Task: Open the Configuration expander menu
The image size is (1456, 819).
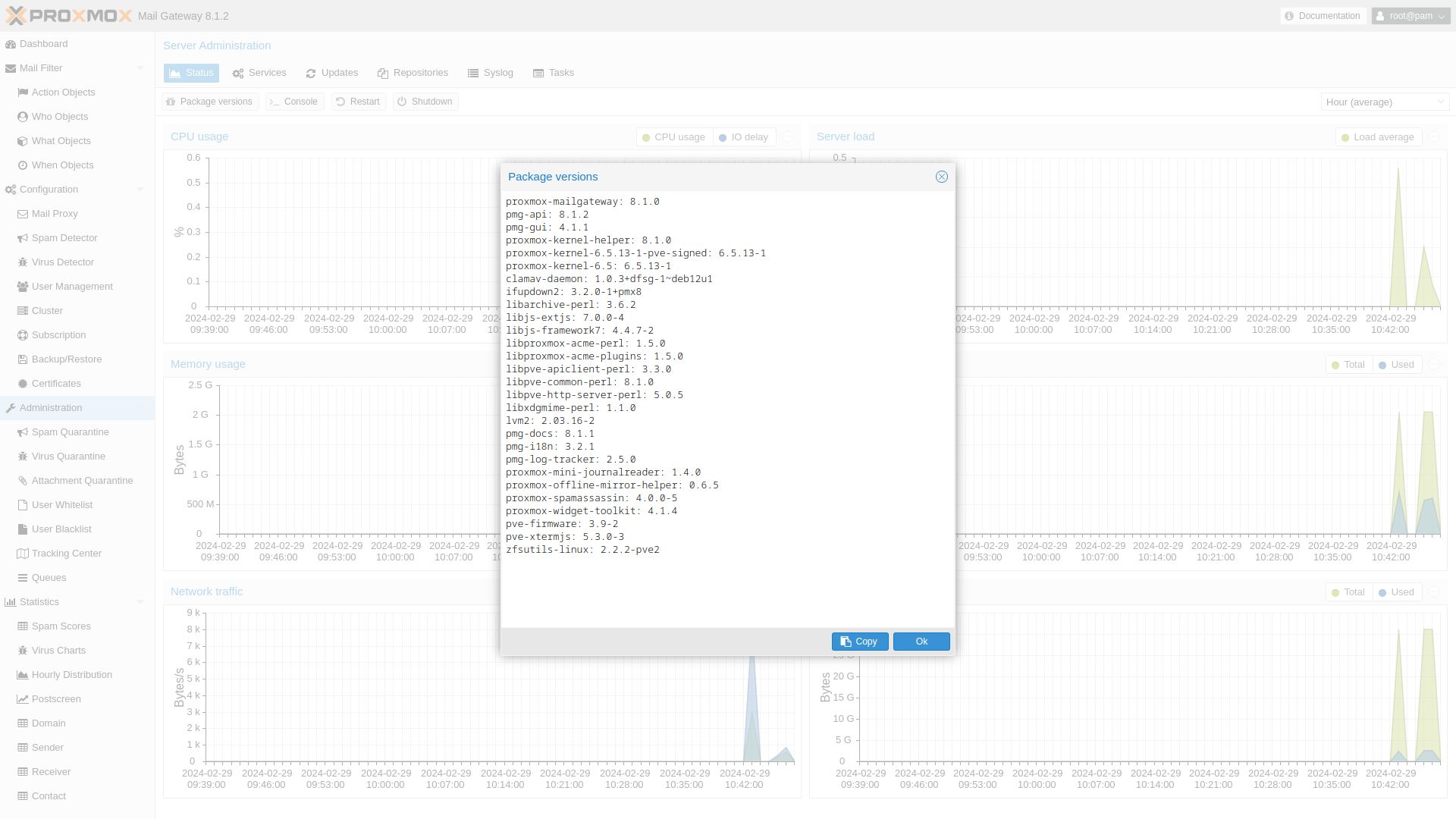Action: pyautogui.click(x=139, y=189)
